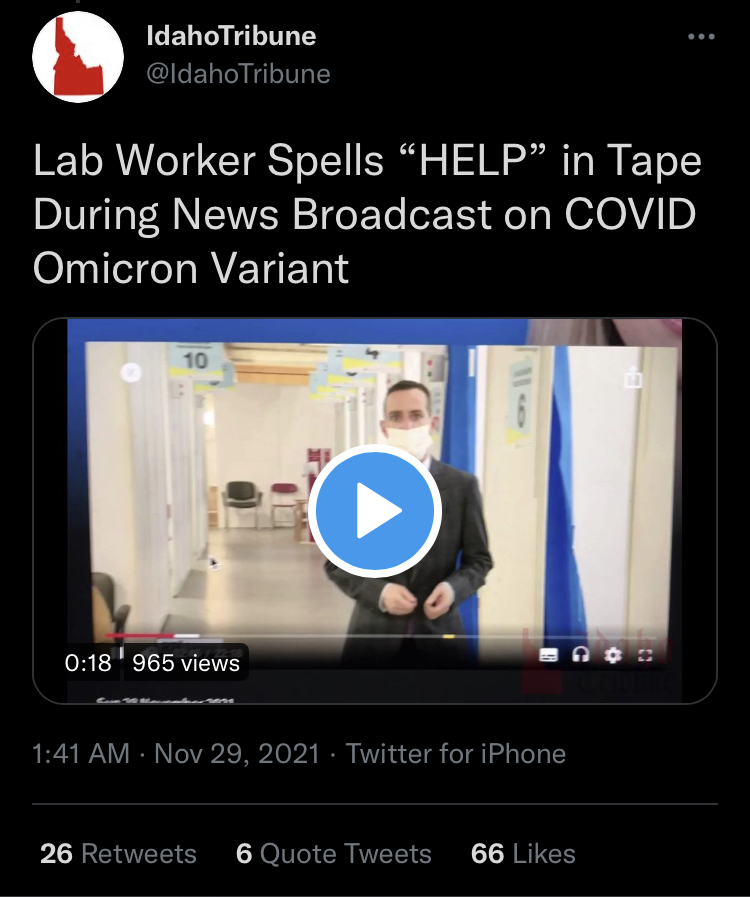Screen dimensions: 750x897
Task: Play the video with the blue play button
Action: click(375, 510)
